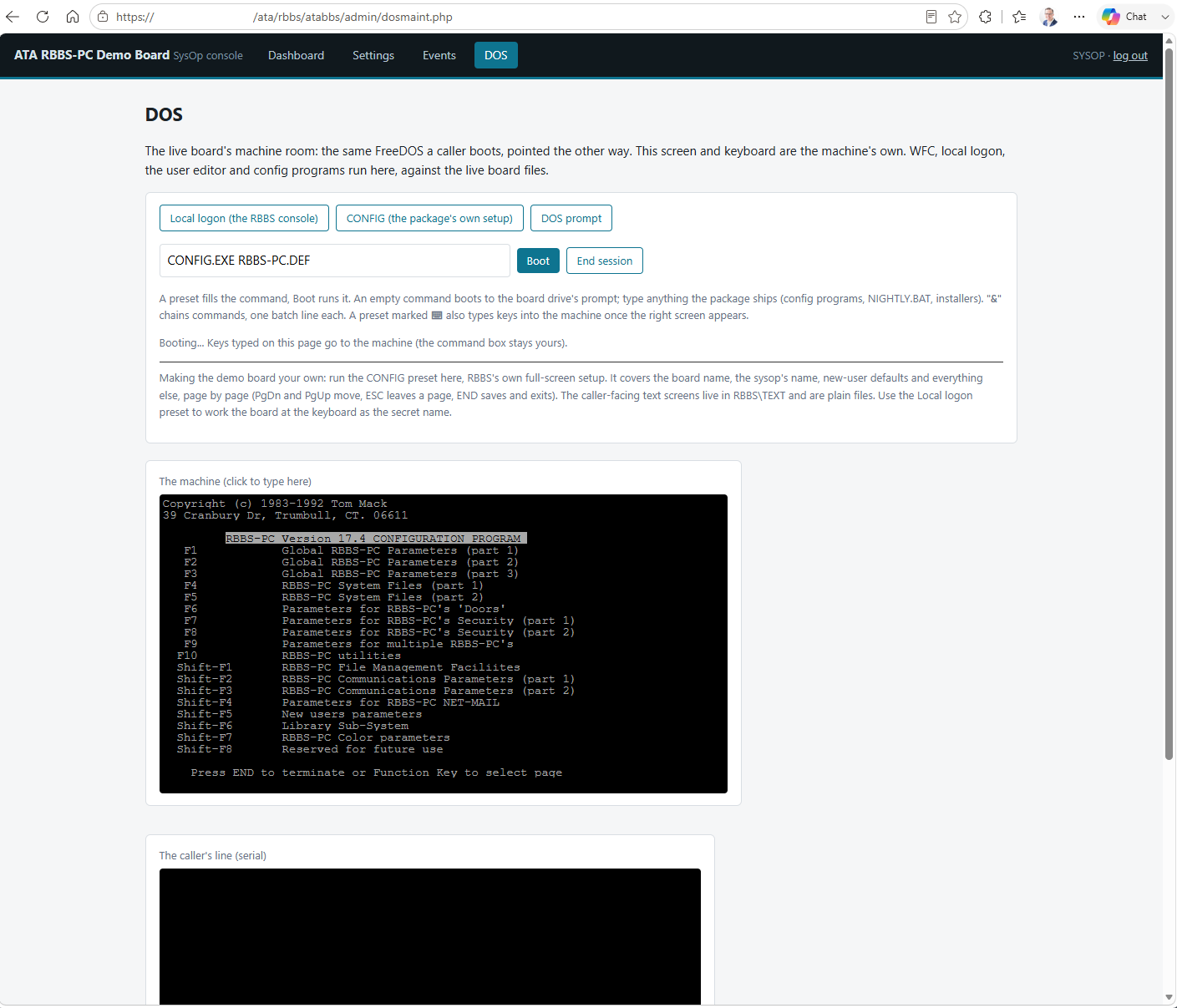This screenshot has width=1177, height=1008.
Task: Select the DOS tab
Action: point(496,55)
